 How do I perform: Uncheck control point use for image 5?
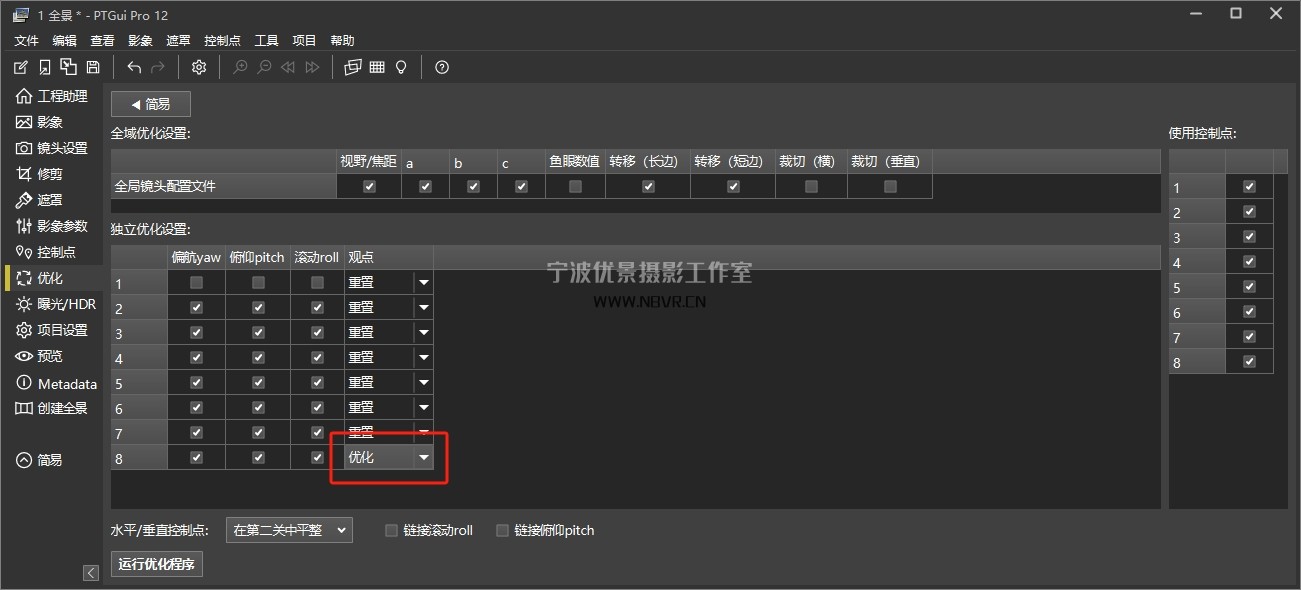(1248, 287)
